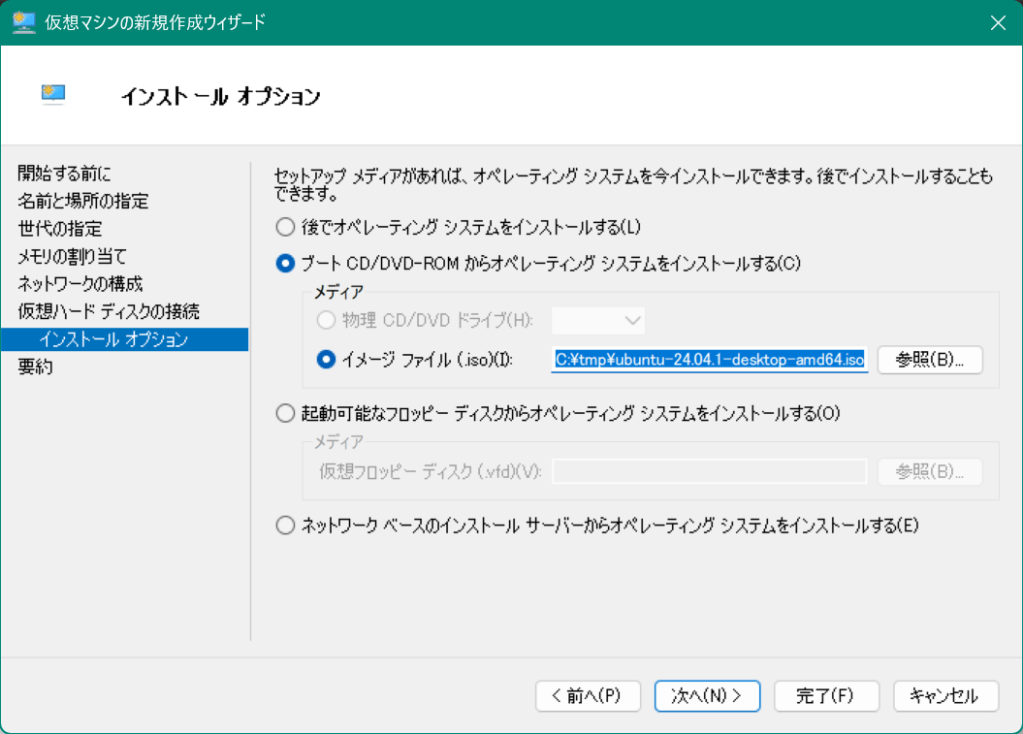Go to 仮想ハード ディスクの接続 step

108,311
